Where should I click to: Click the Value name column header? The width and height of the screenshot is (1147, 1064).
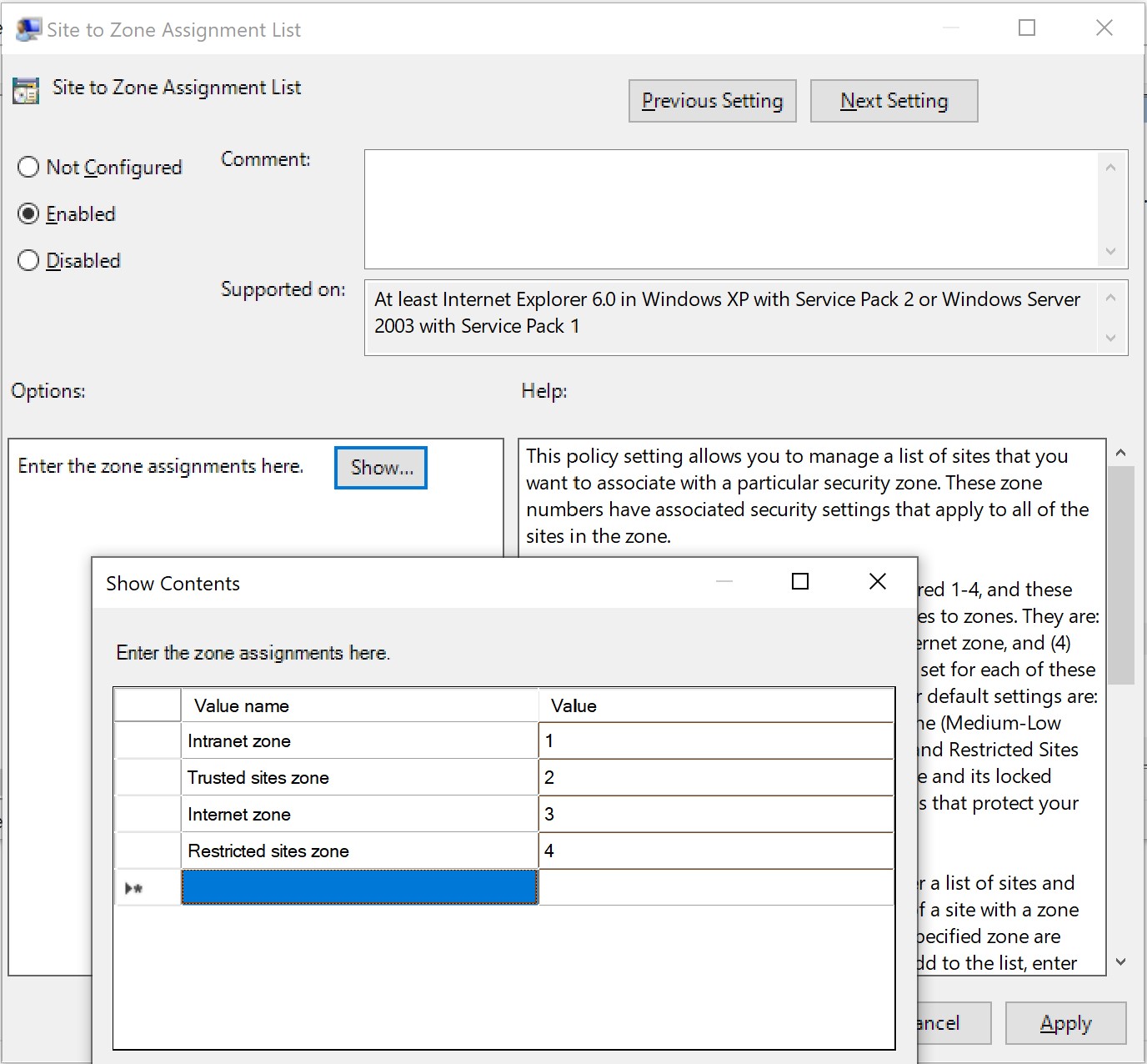[359, 705]
